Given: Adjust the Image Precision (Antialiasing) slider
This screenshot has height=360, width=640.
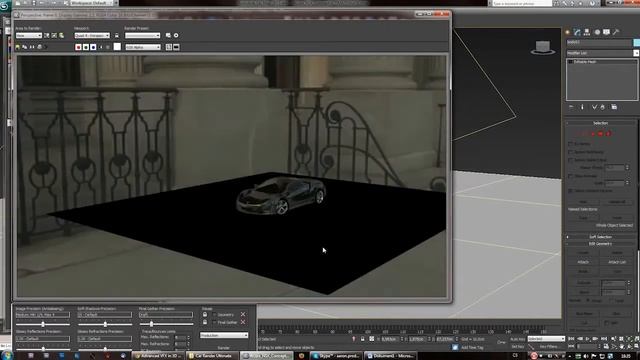Looking at the screenshot, I should 43,324.
